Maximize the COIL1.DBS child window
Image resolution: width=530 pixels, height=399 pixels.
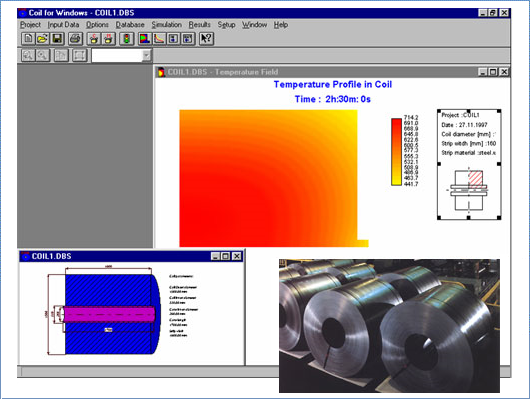[x=225, y=256]
